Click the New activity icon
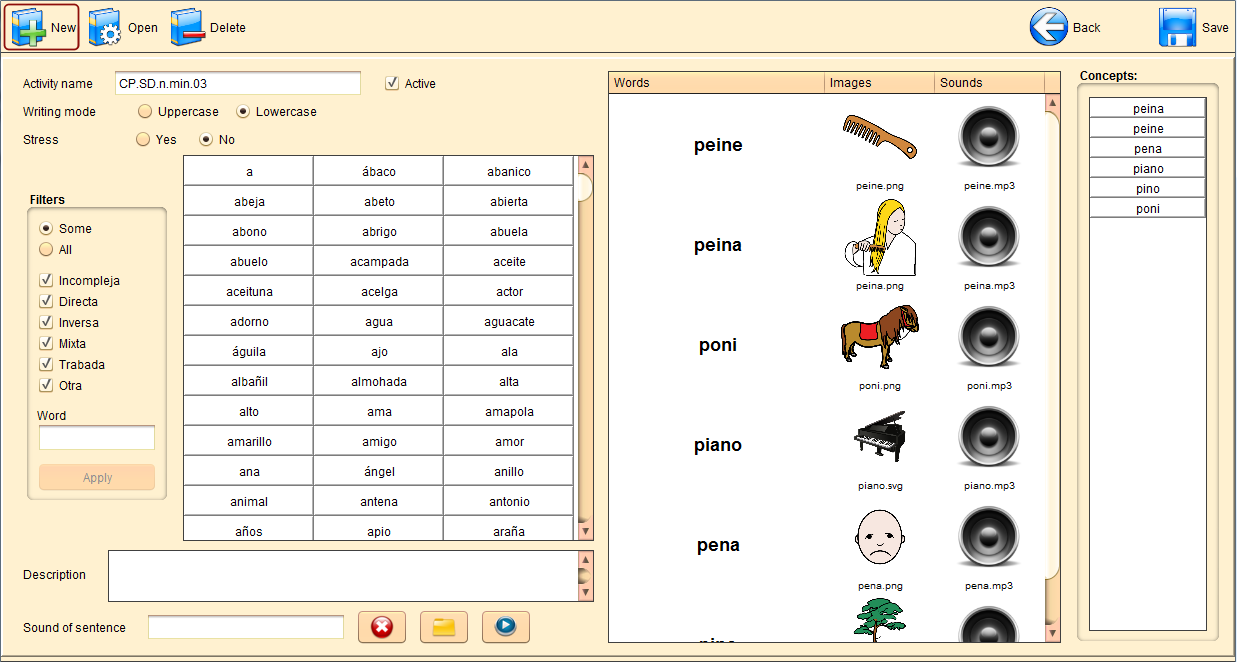 [x=29, y=27]
